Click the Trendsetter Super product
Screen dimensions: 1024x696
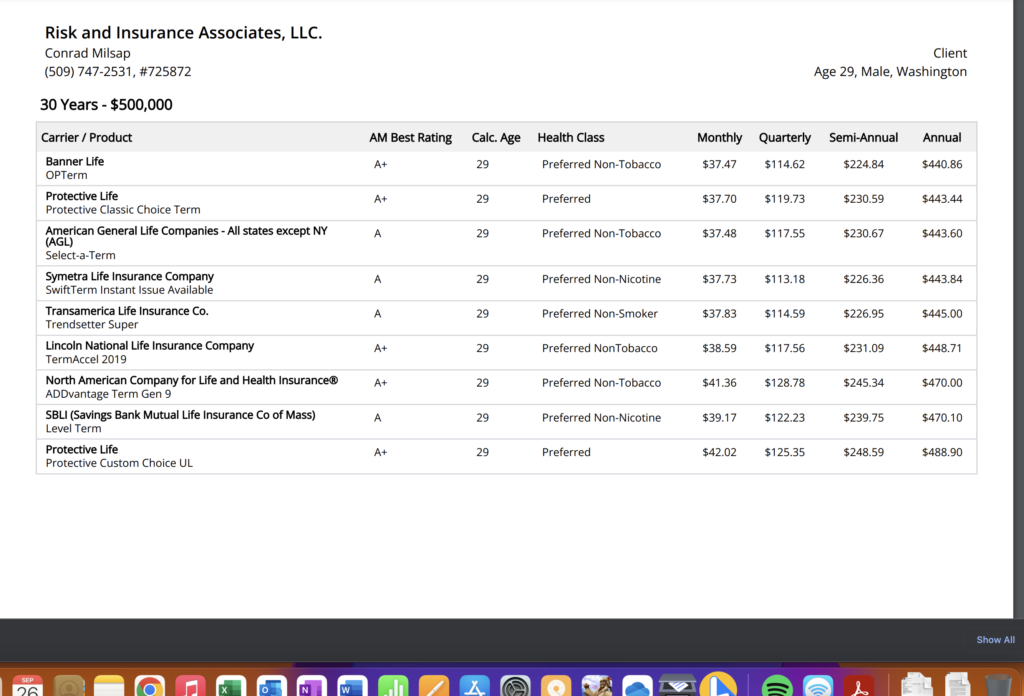(91, 324)
